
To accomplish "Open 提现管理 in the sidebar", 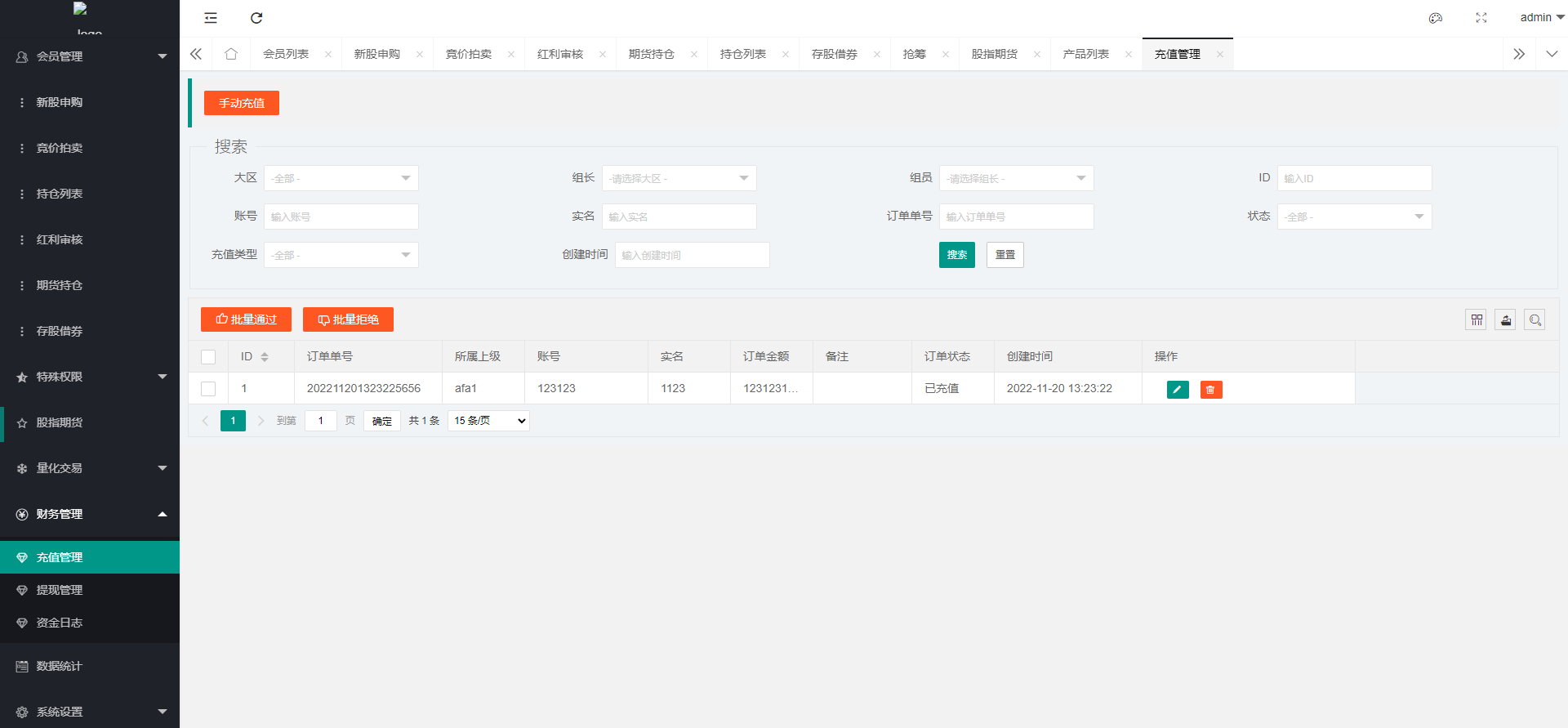I will click(60, 590).
